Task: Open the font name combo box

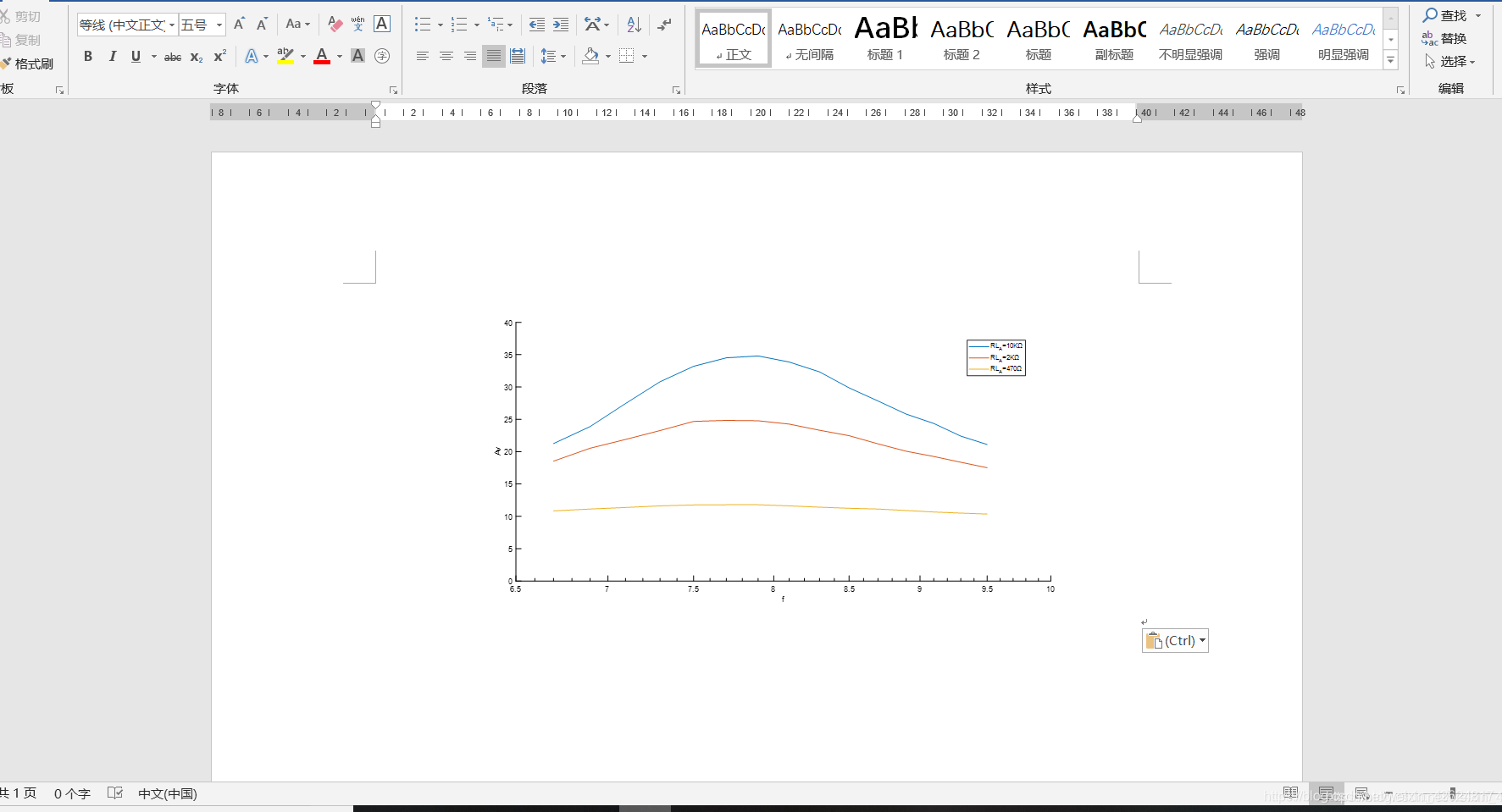Action: 128,25
